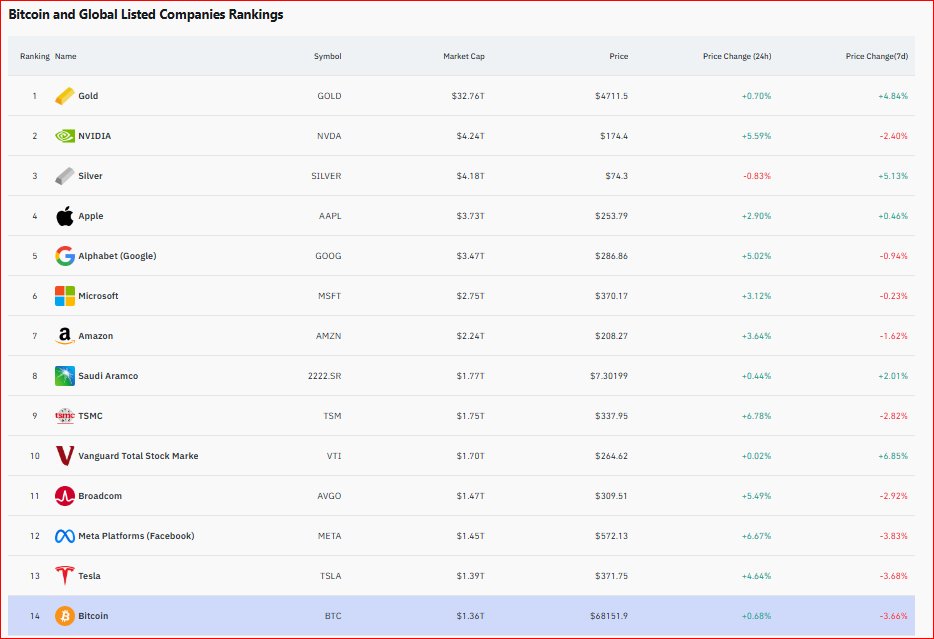
Task: Open the Saudi Aramco name link
Action: click(108, 376)
